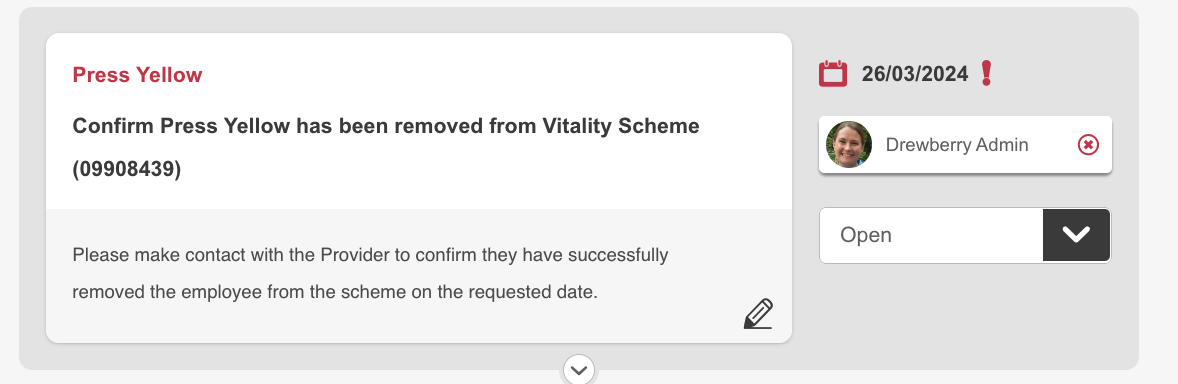This screenshot has width=1178, height=384.
Task: Open the Drewberry Admin avatar photo
Action: pos(849,144)
